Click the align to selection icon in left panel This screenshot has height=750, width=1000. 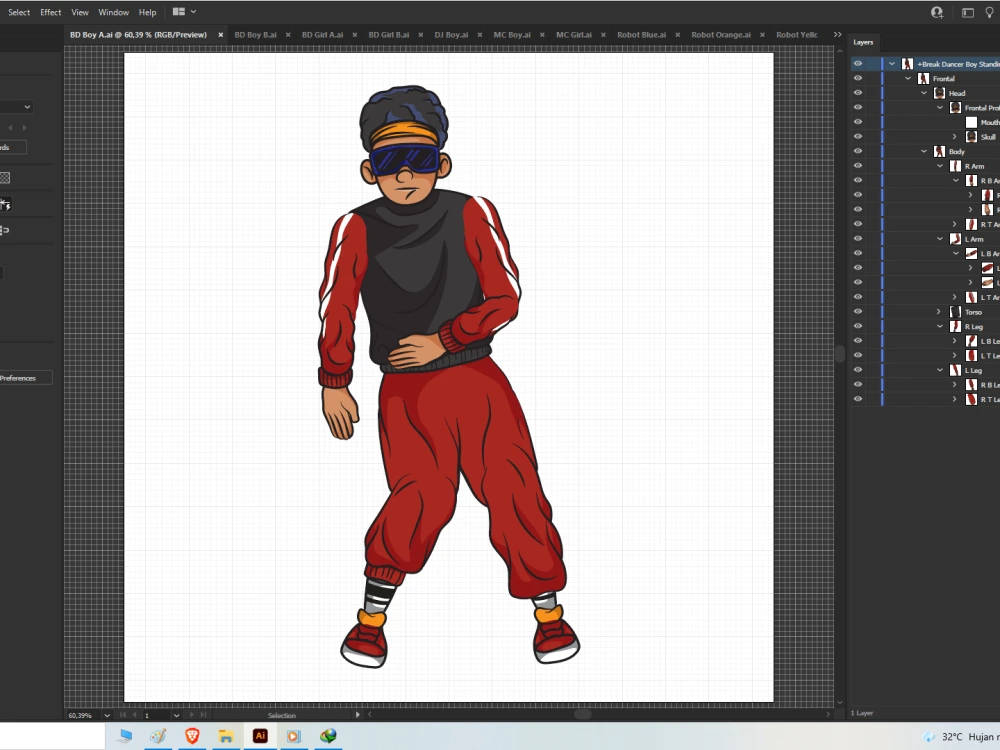click(x=4, y=230)
